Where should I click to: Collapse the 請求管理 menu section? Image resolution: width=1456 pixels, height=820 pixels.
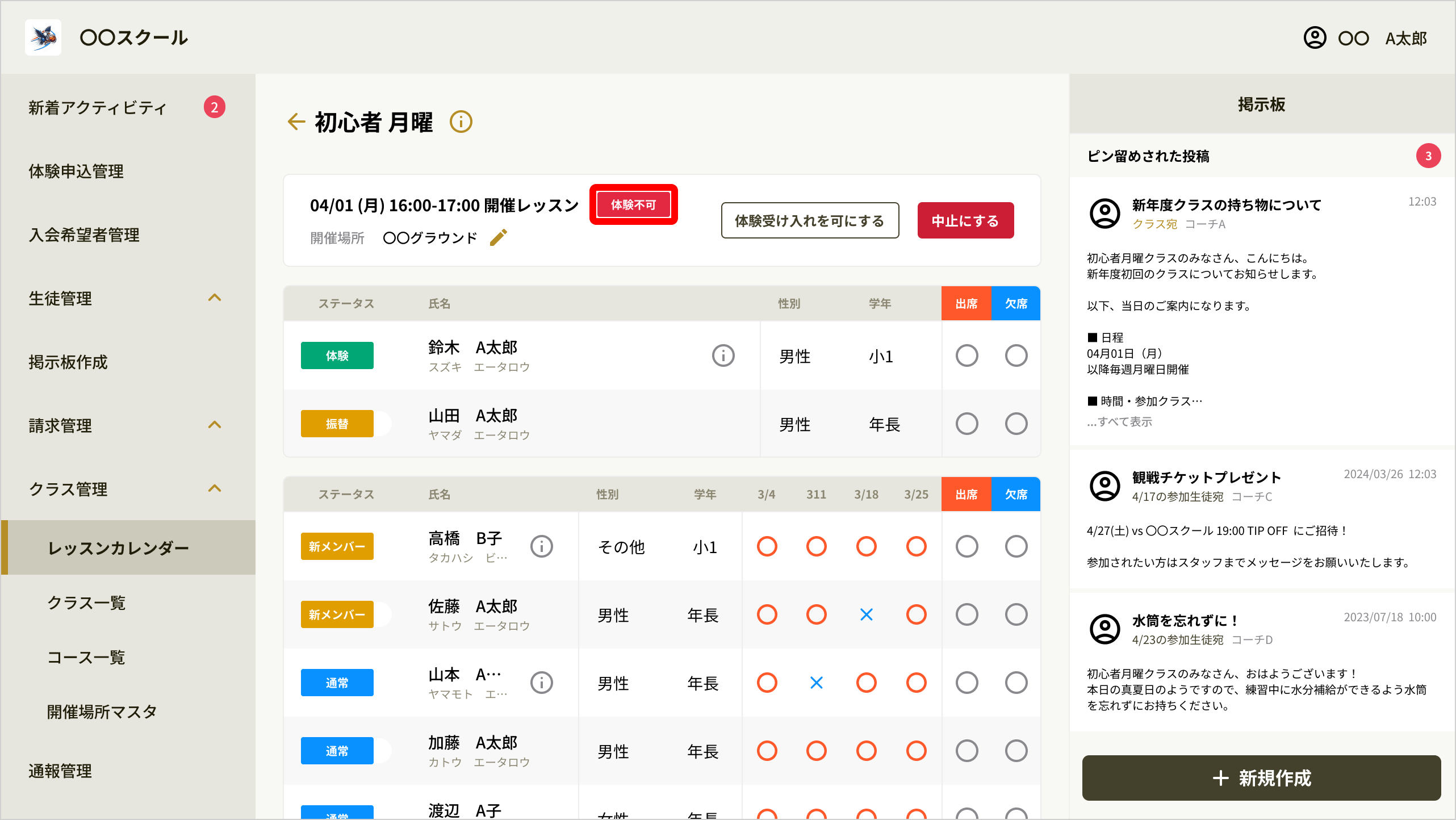(215, 425)
